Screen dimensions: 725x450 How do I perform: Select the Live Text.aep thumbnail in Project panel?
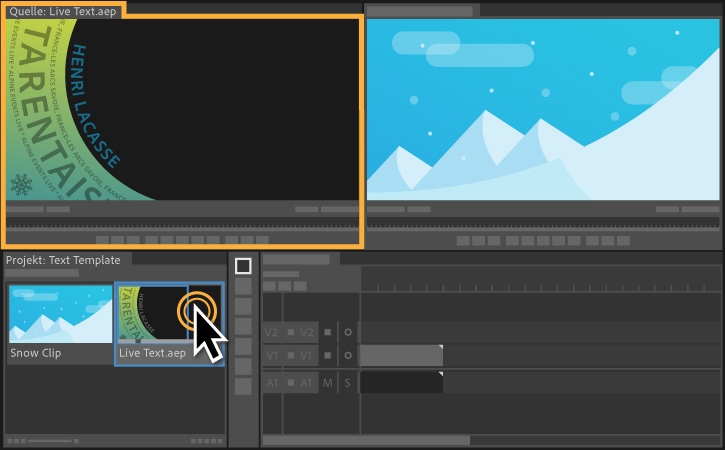(x=169, y=314)
